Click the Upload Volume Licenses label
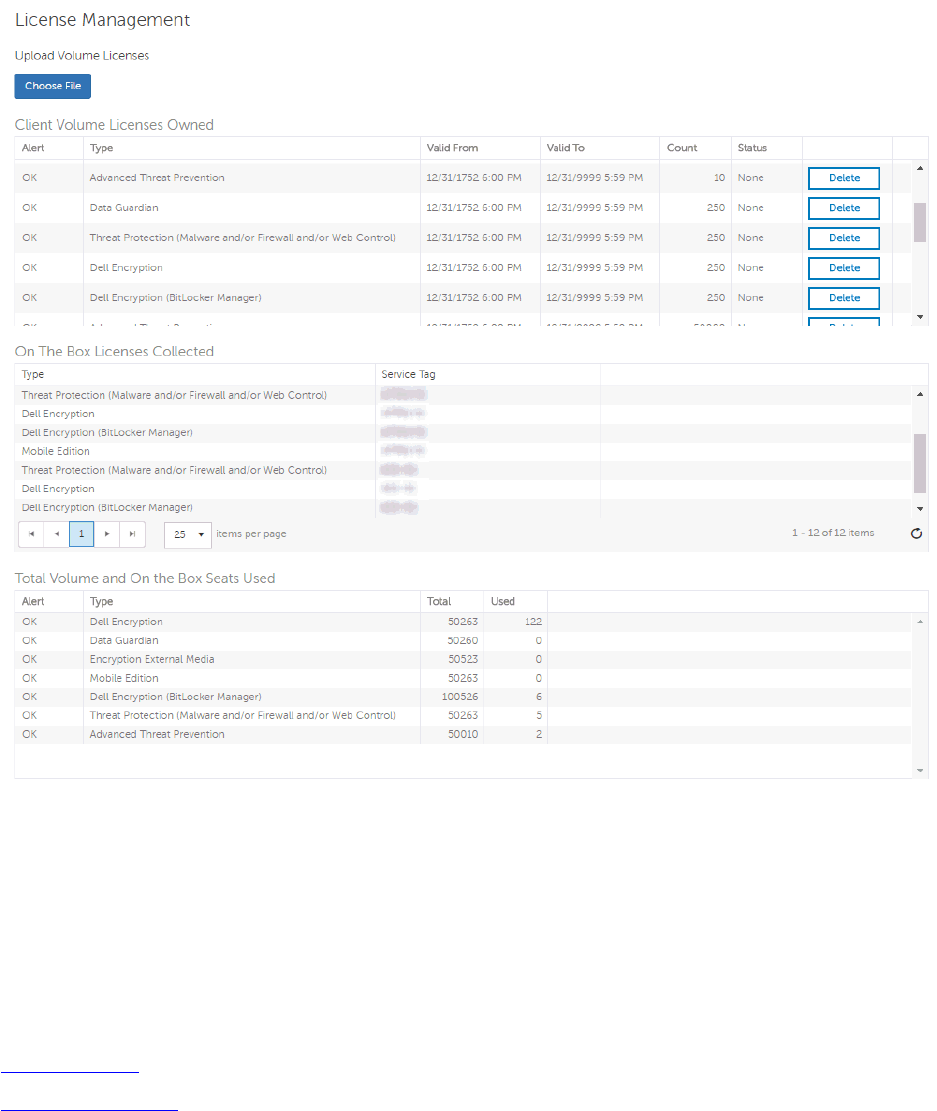 click(x=82, y=56)
